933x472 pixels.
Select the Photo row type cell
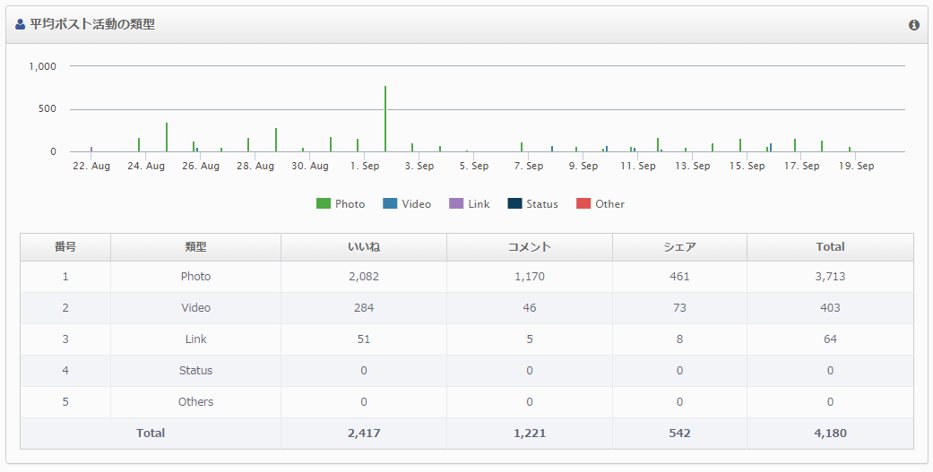(195, 277)
